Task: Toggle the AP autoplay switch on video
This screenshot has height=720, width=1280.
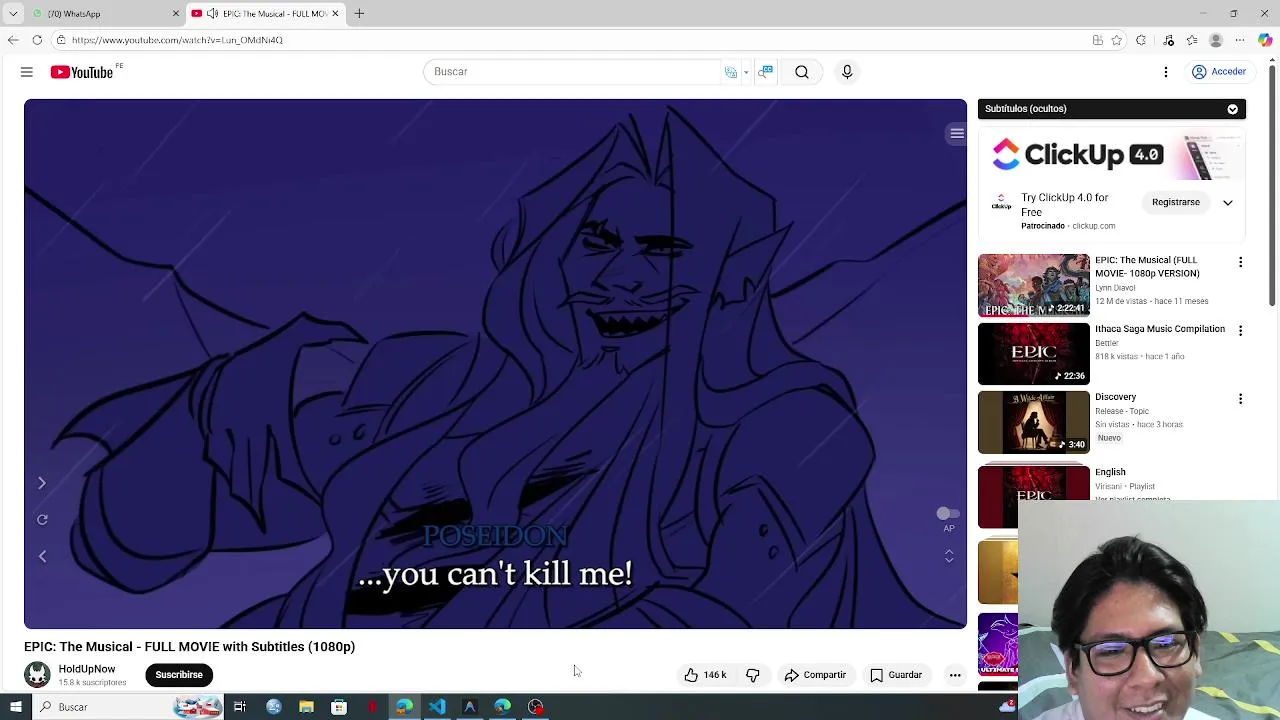Action: click(948, 513)
